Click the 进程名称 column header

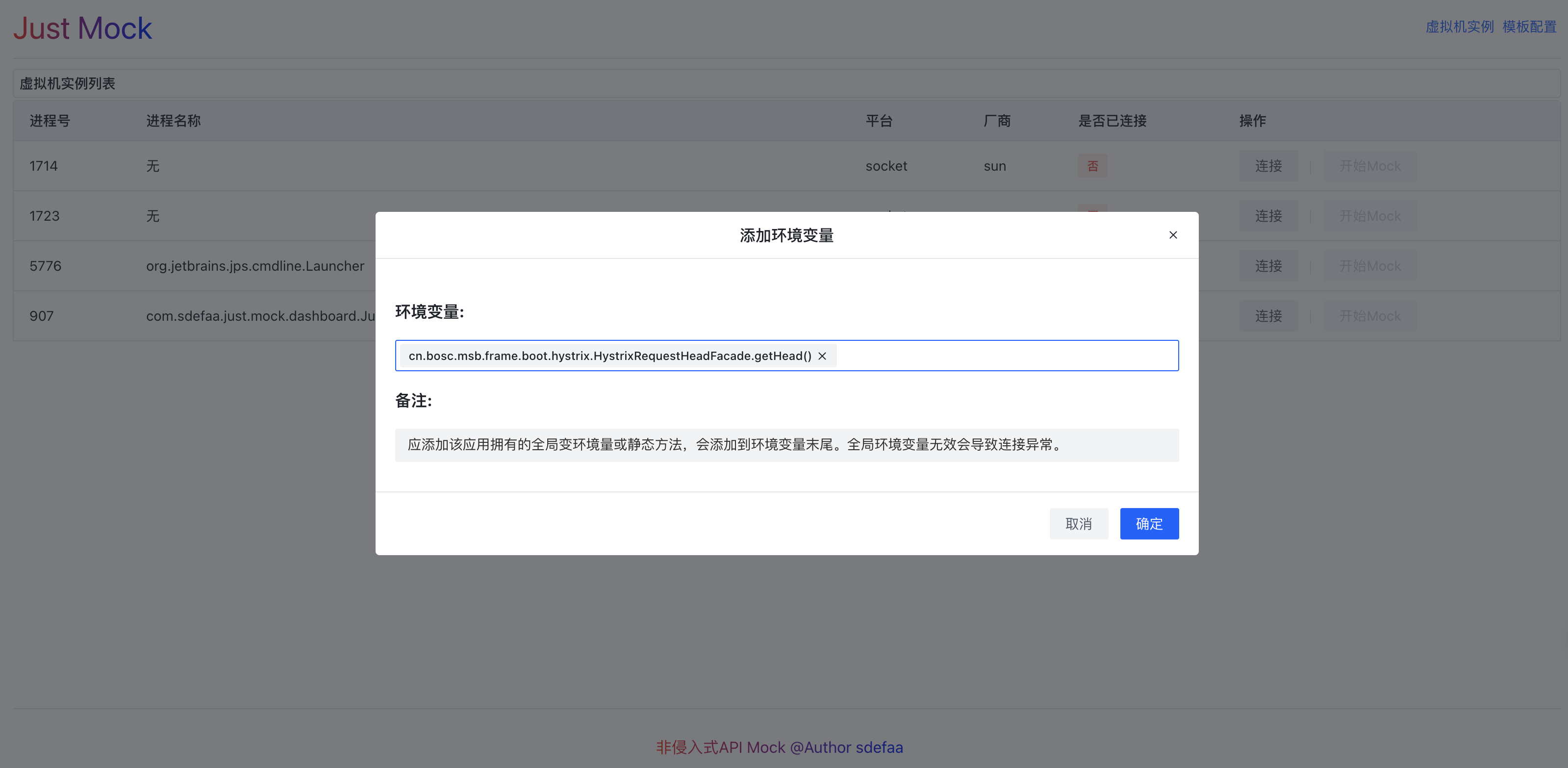point(174,121)
